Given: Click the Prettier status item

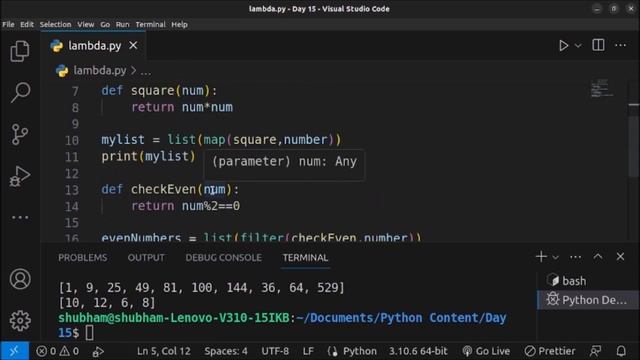Looking at the screenshot, I should tap(550, 351).
